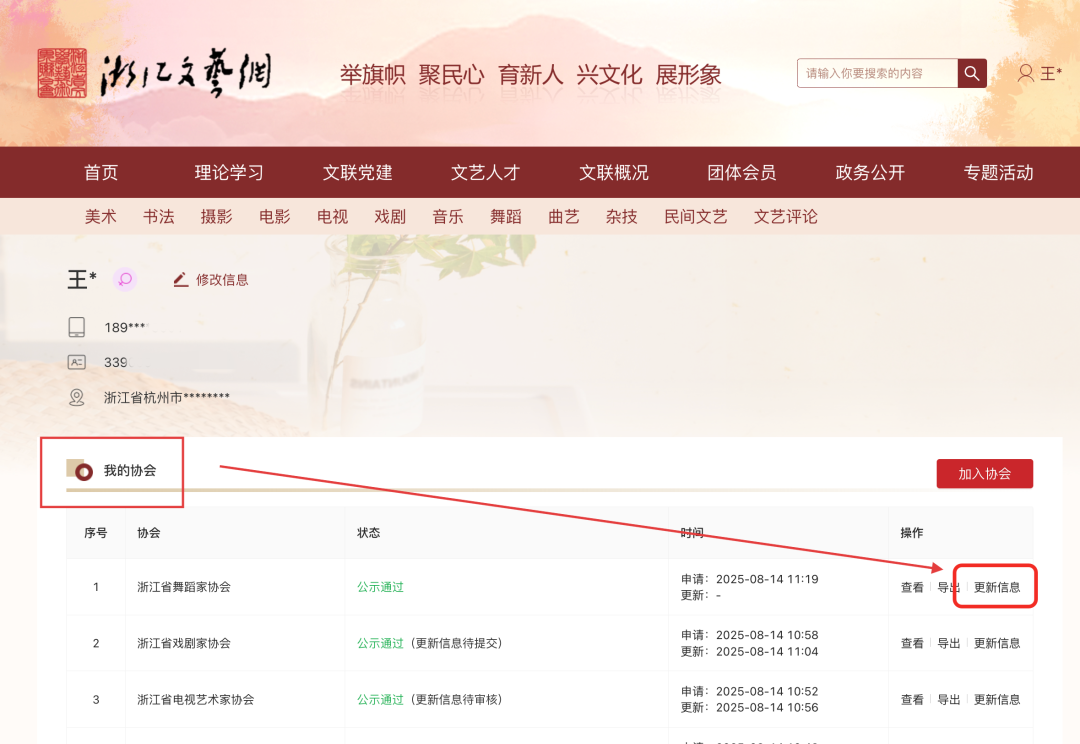Click the location pin icon beside 浙江省杭州市

[x=76, y=397]
